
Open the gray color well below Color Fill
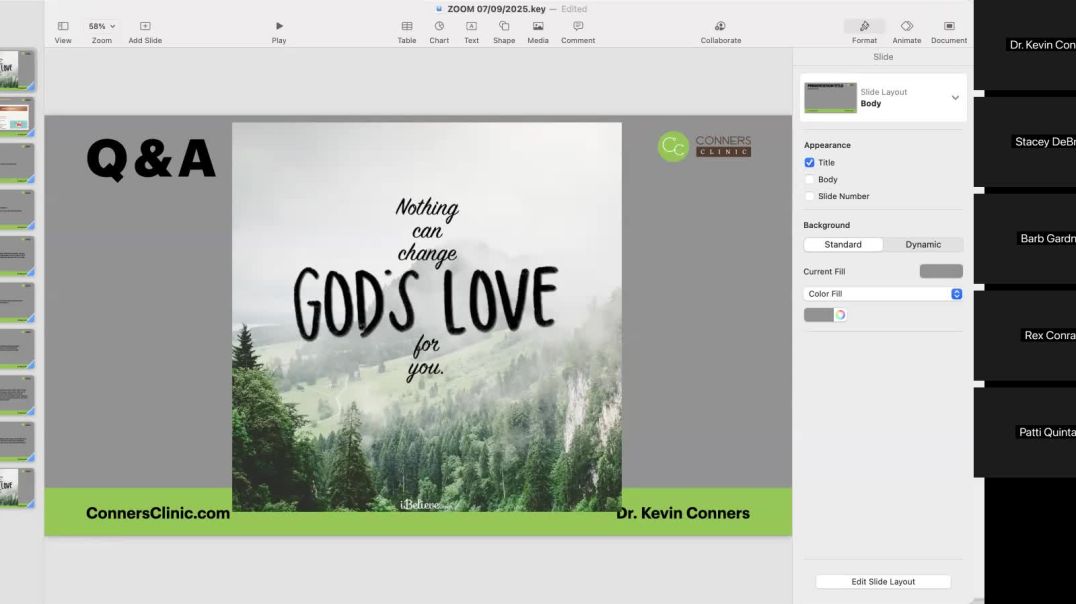pyautogui.click(x=819, y=315)
